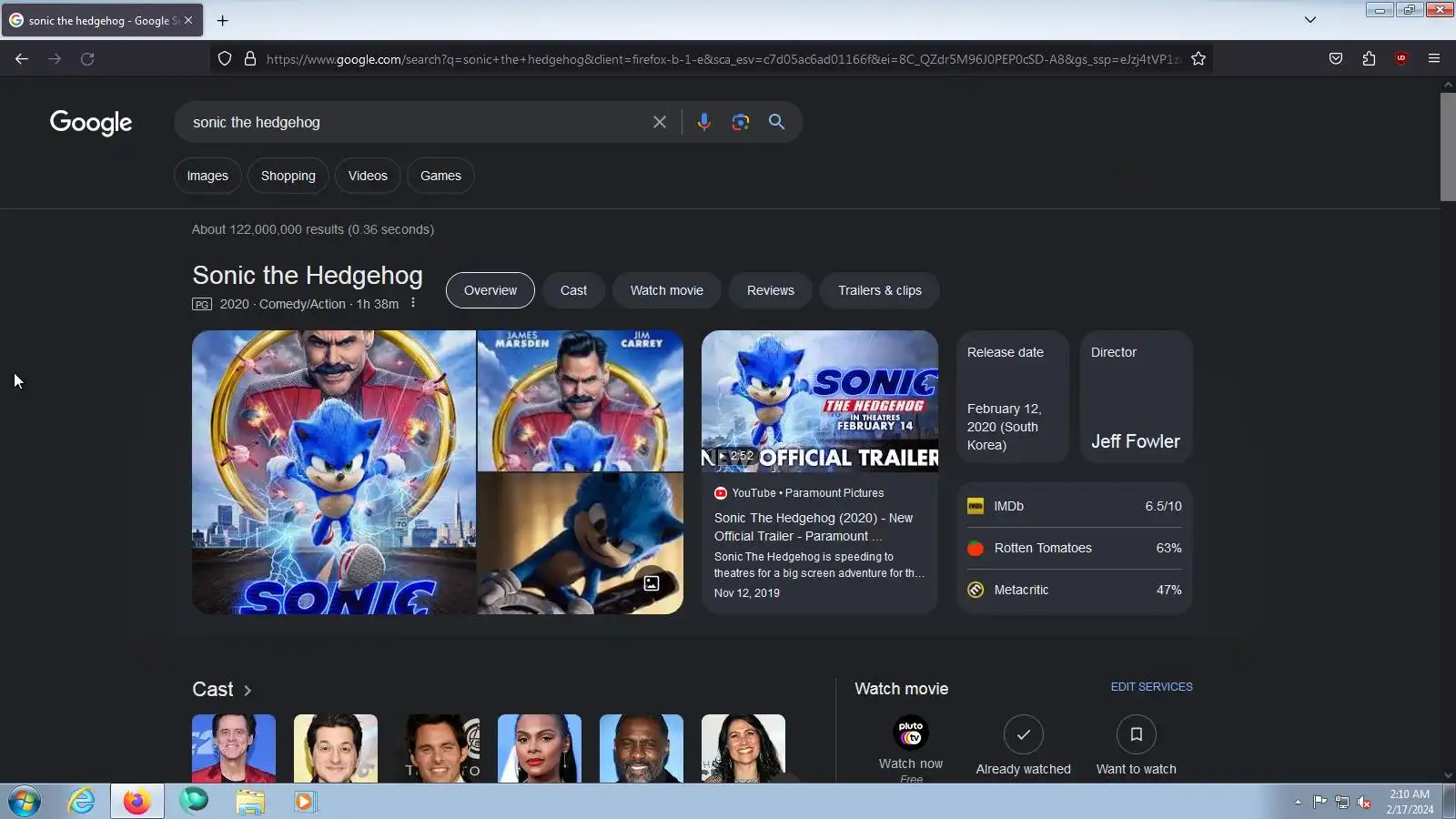Open the Metacritic 47% rating
This screenshot has width=1456, height=819.
click(x=1075, y=590)
